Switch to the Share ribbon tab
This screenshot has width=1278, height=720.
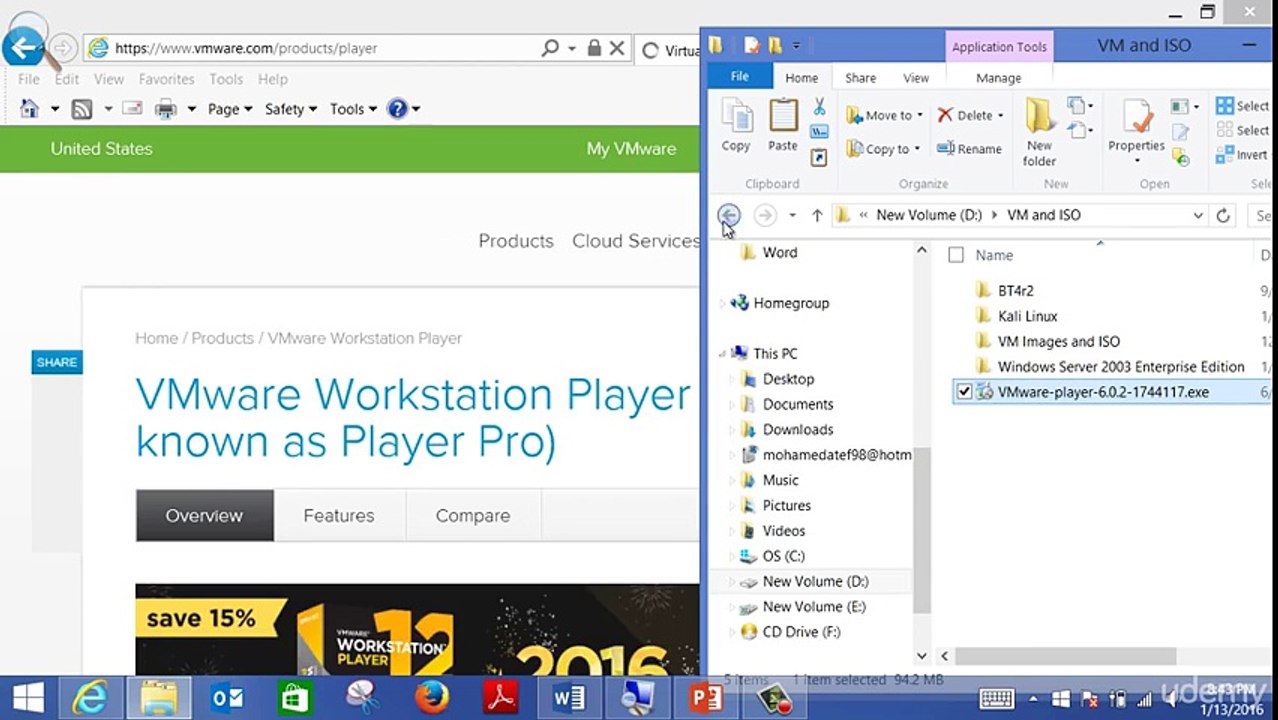tap(860, 78)
